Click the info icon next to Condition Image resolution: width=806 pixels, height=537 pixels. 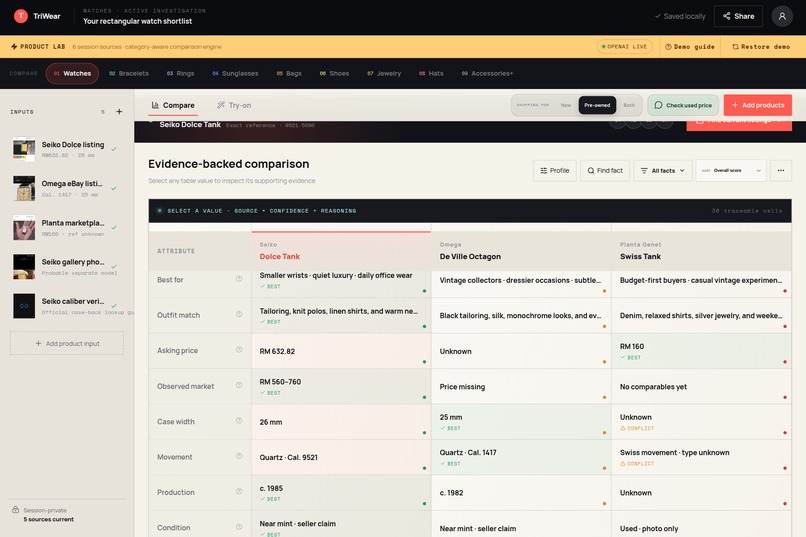pos(239,527)
